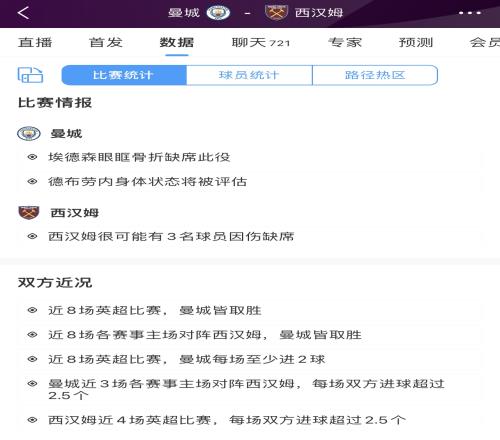Tap eye icon beside 西汉姆很可能有3名球员因伤缺席

(x=32, y=236)
